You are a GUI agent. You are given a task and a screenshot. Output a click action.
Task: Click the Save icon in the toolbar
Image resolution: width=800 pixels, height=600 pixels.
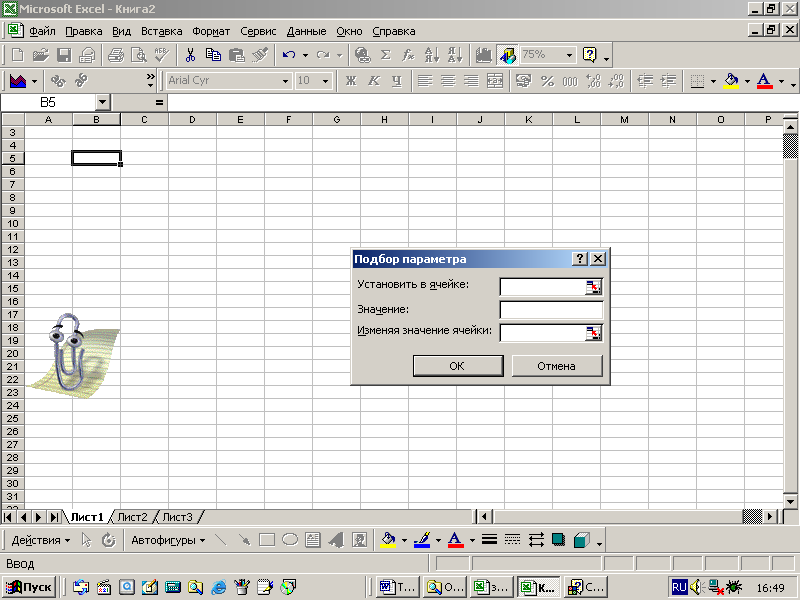click(x=63, y=55)
